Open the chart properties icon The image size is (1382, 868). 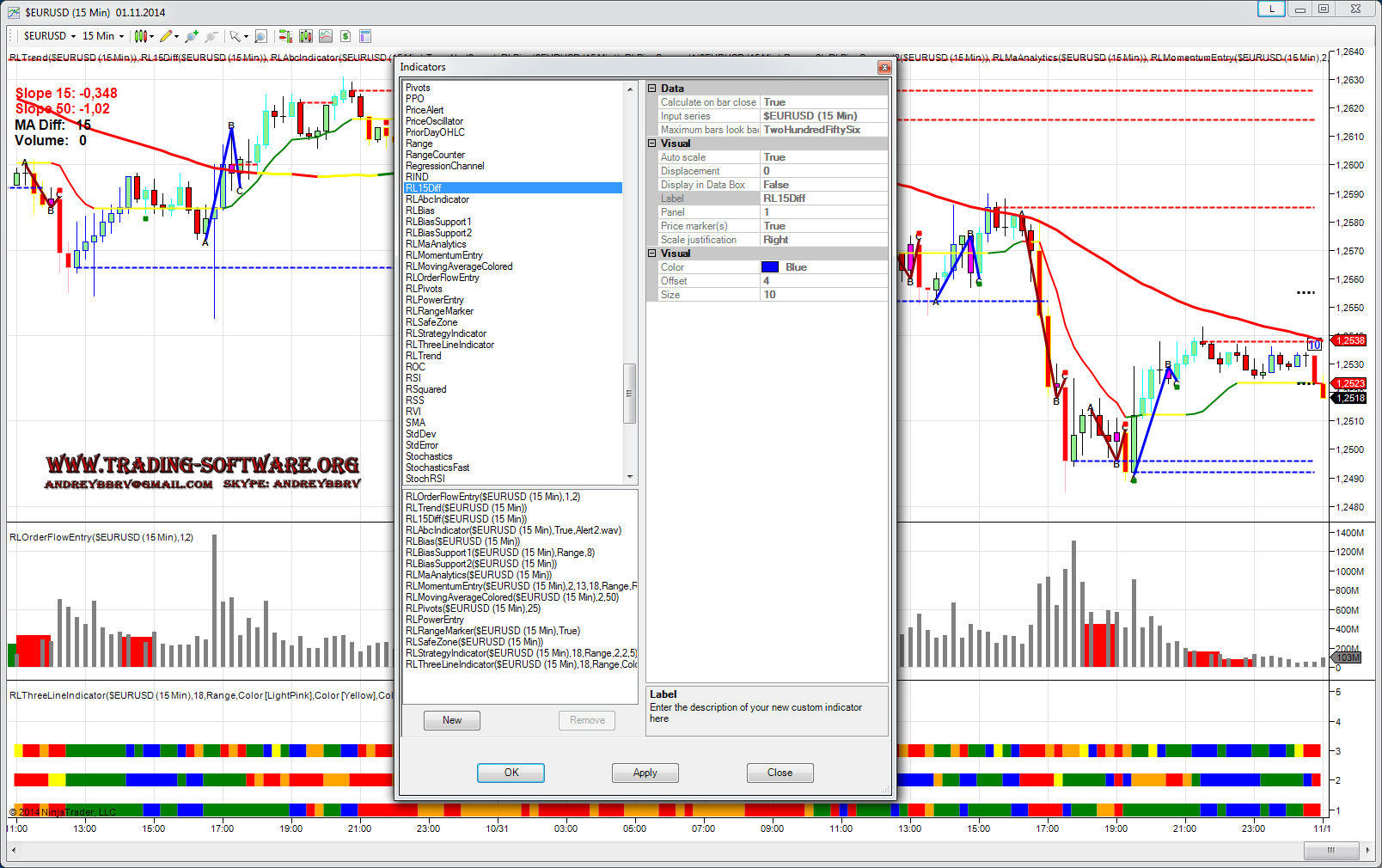(365, 36)
